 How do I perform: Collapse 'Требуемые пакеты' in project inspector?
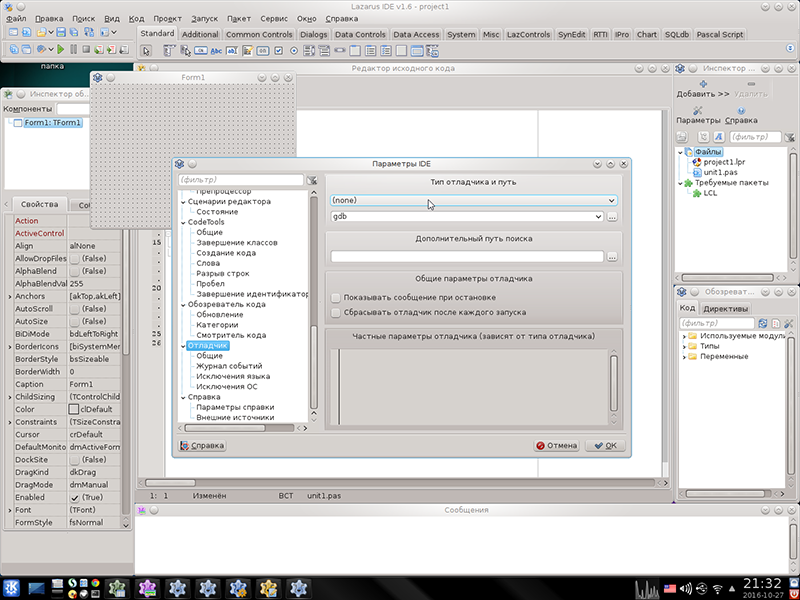tap(681, 183)
